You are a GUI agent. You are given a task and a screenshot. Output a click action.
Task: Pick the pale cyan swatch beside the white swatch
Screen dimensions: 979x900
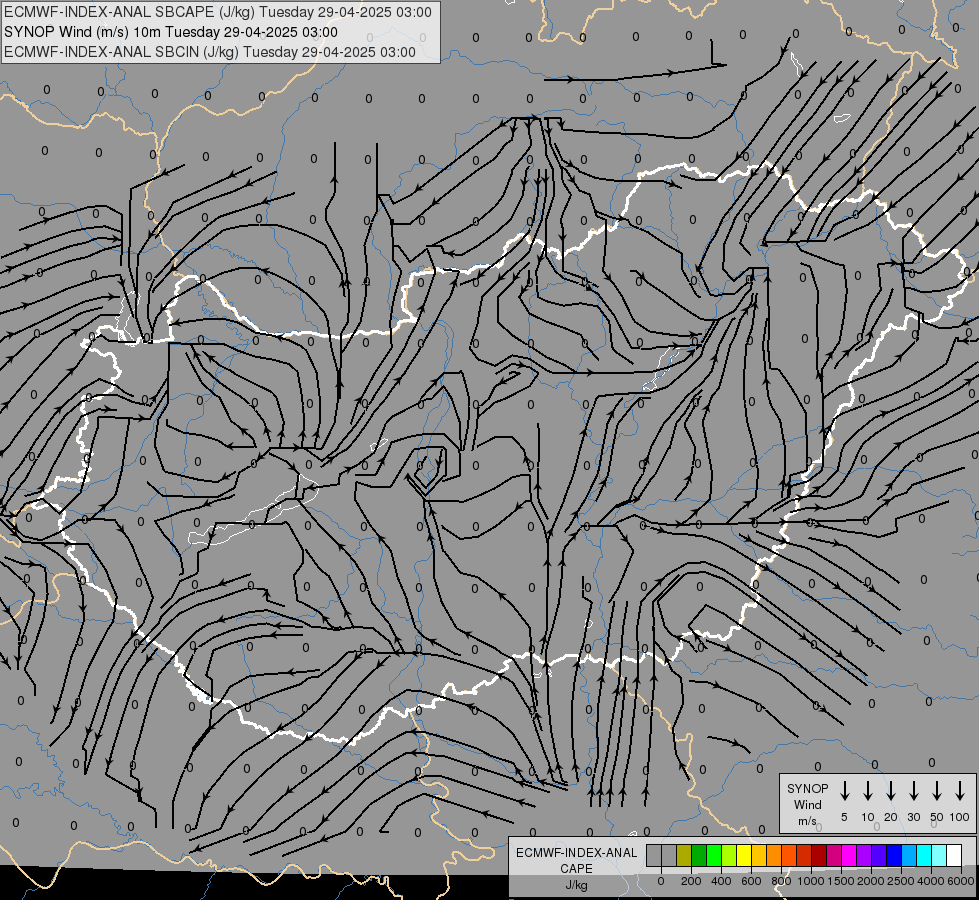click(939, 855)
